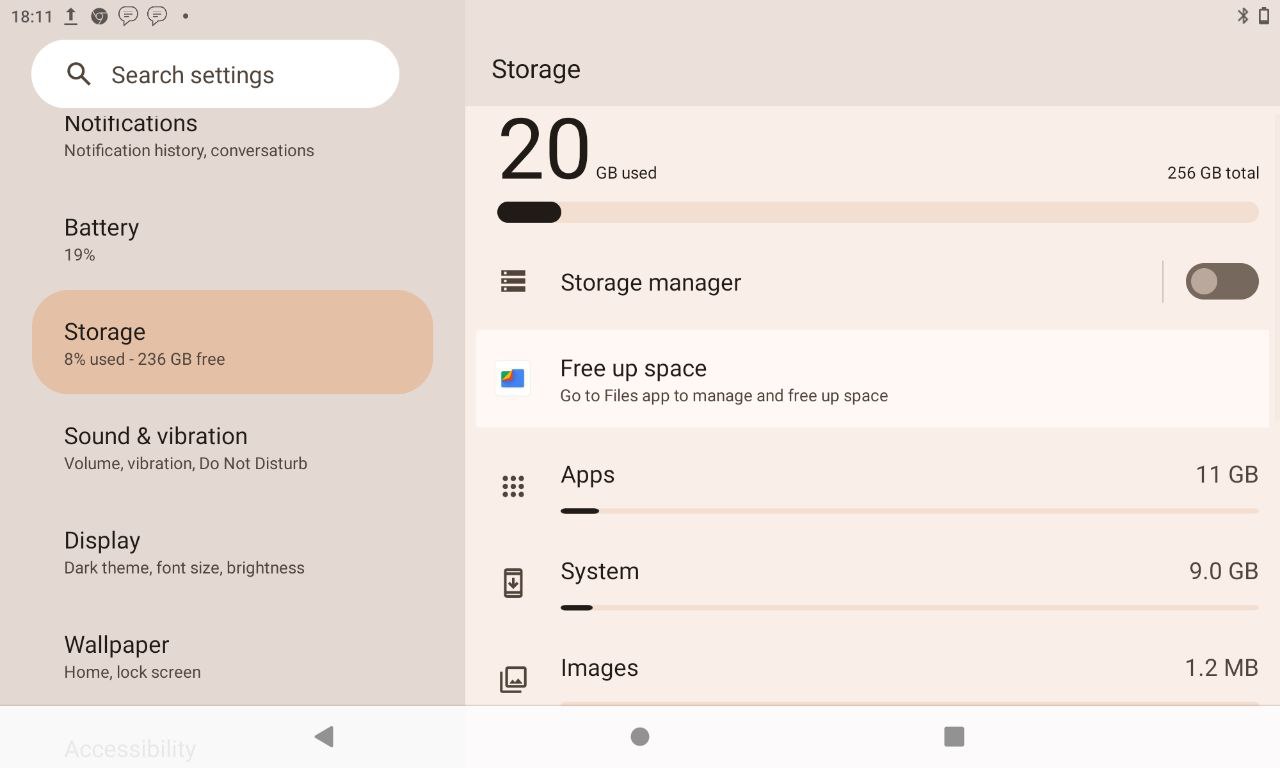The height and width of the screenshot is (768, 1280).
Task: Click the Apps usage progress bar
Action: (x=909, y=511)
